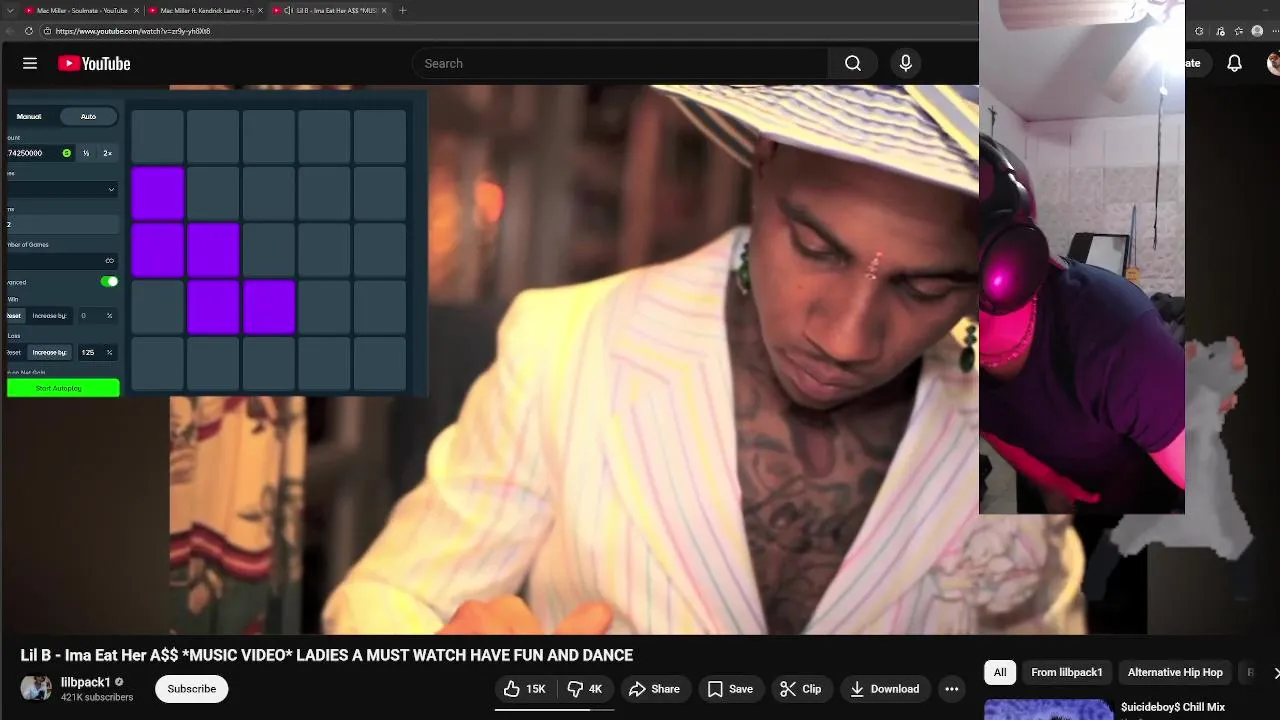This screenshot has height=720, width=1280.
Task: Create a Clip of this video
Action: [x=800, y=689]
